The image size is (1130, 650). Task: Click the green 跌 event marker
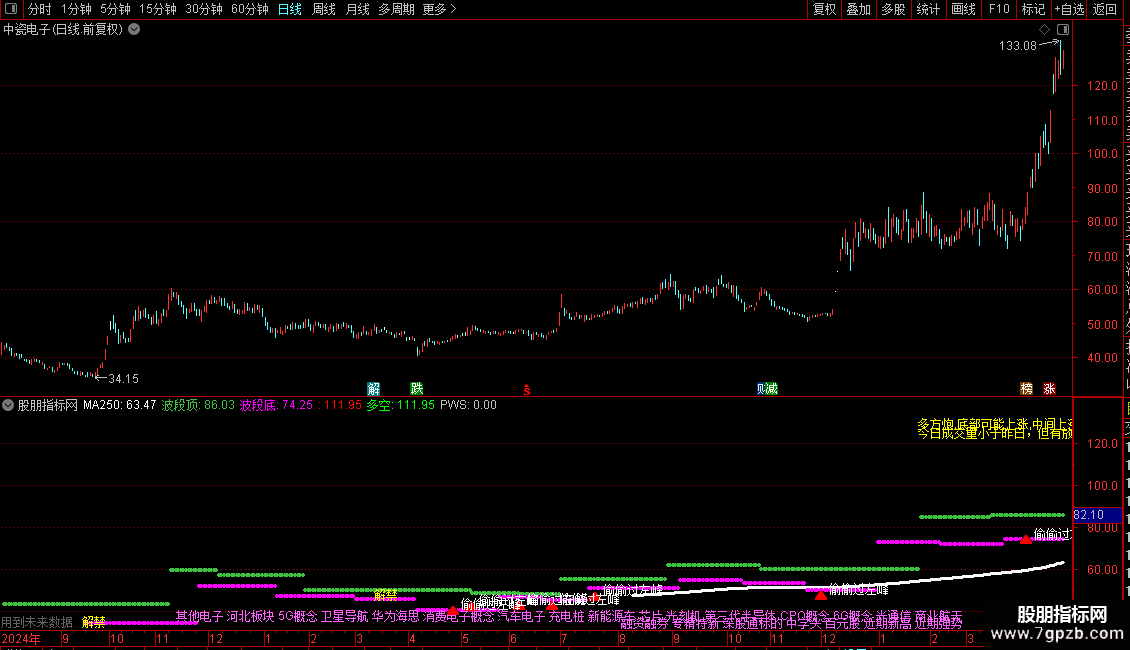pos(417,389)
